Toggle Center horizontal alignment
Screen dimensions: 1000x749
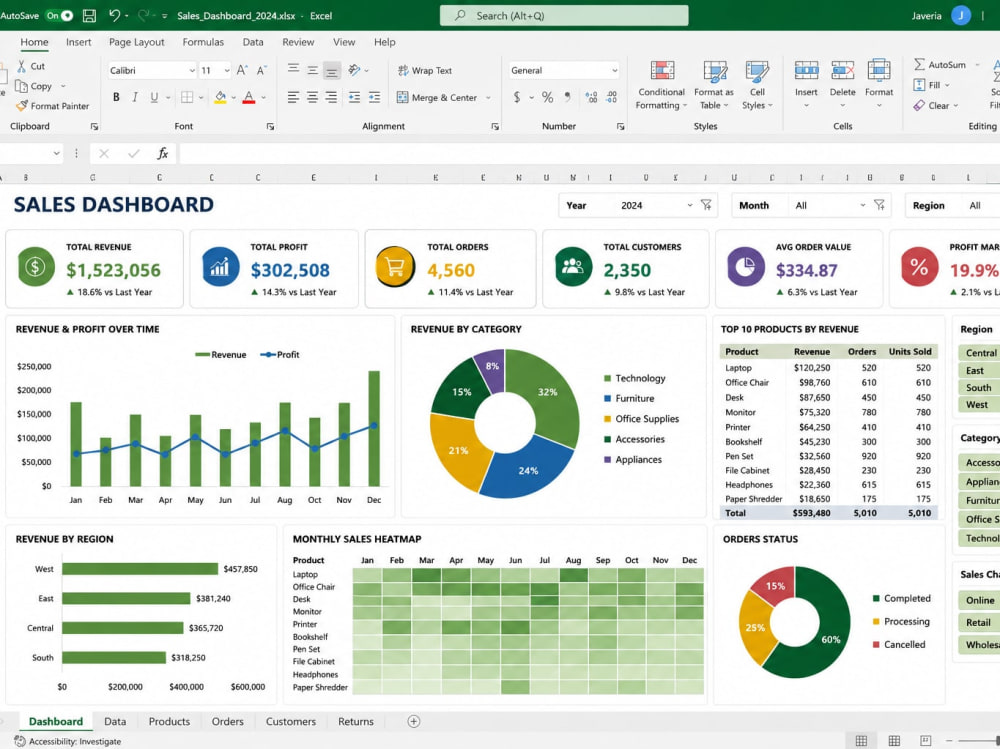[x=312, y=97]
